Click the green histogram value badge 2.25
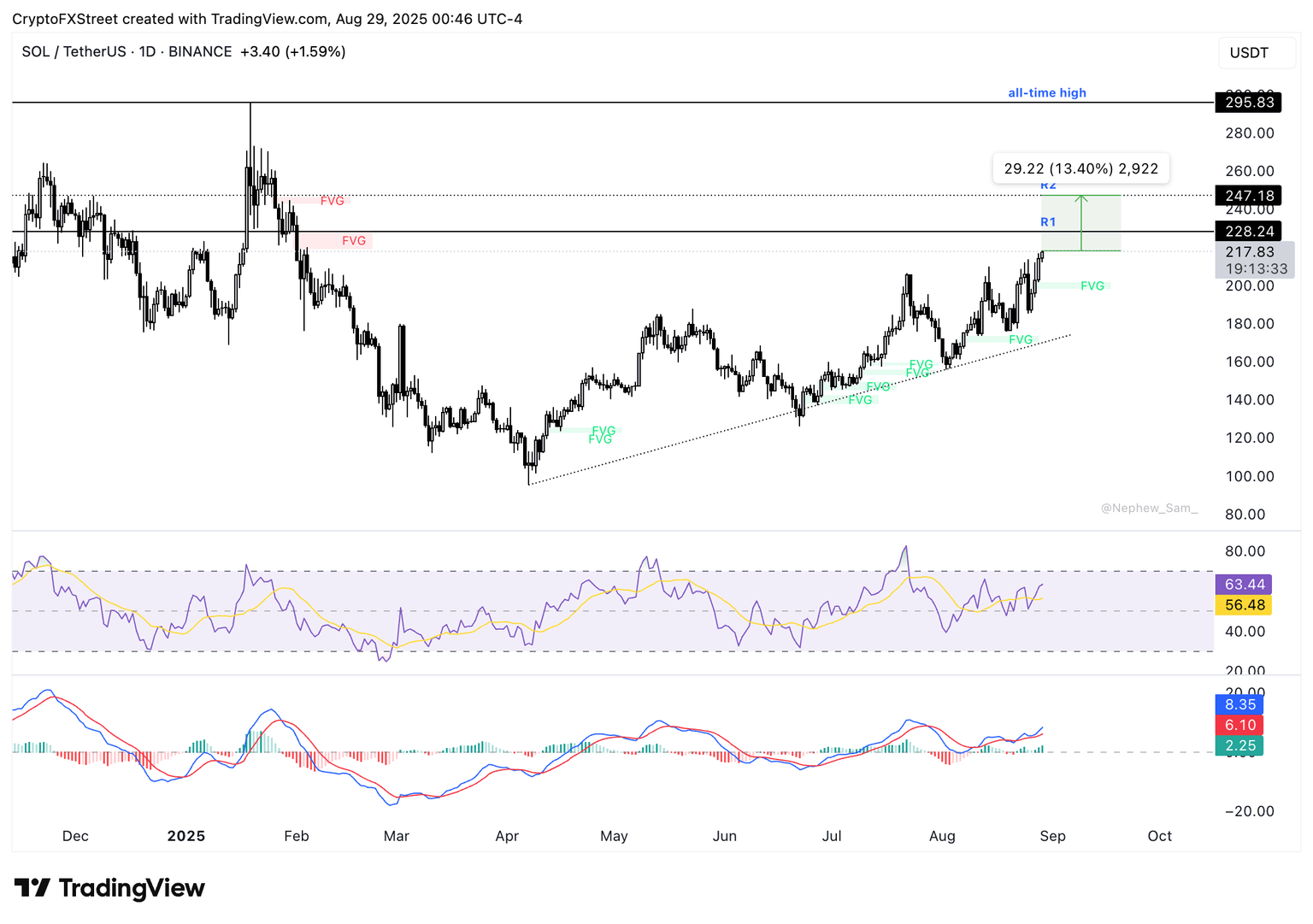This screenshot has height=924, width=1313. click(x=1239, y=744)
